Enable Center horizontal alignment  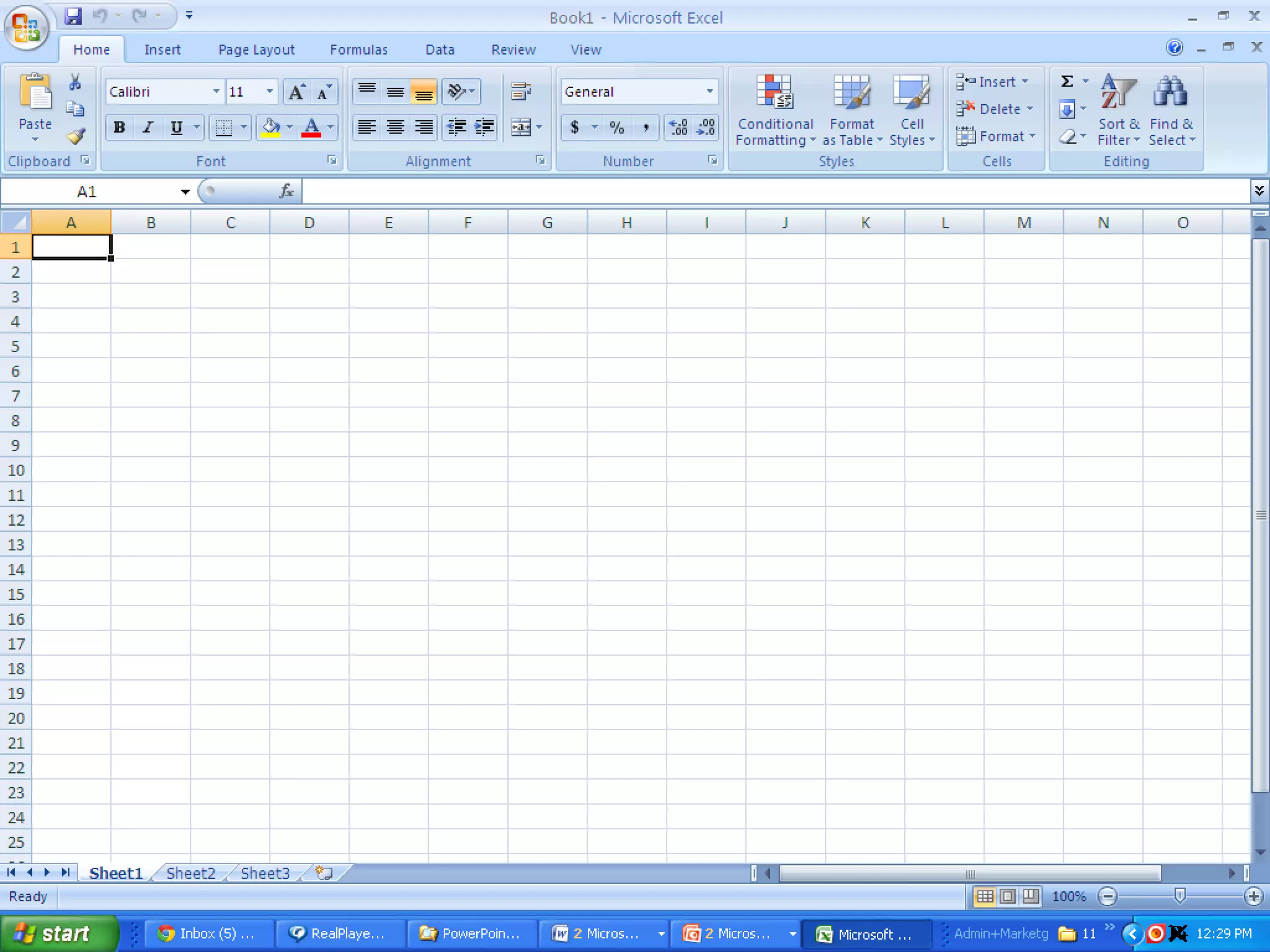click(395, 128)
